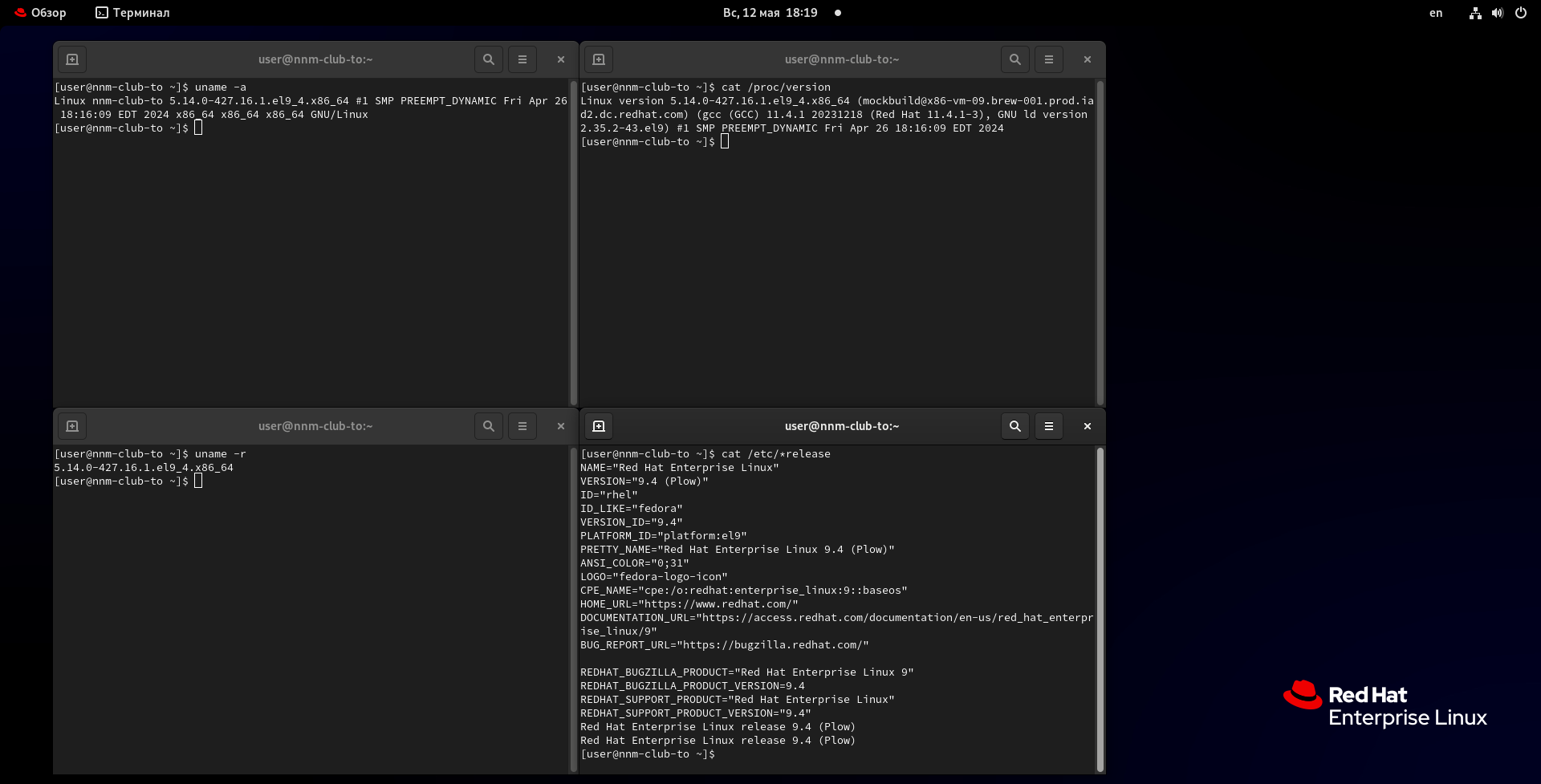Switch the en keyboard layout indicator
The height and width of the screenshot is (784, 1541).
(x=1436, y=13)
